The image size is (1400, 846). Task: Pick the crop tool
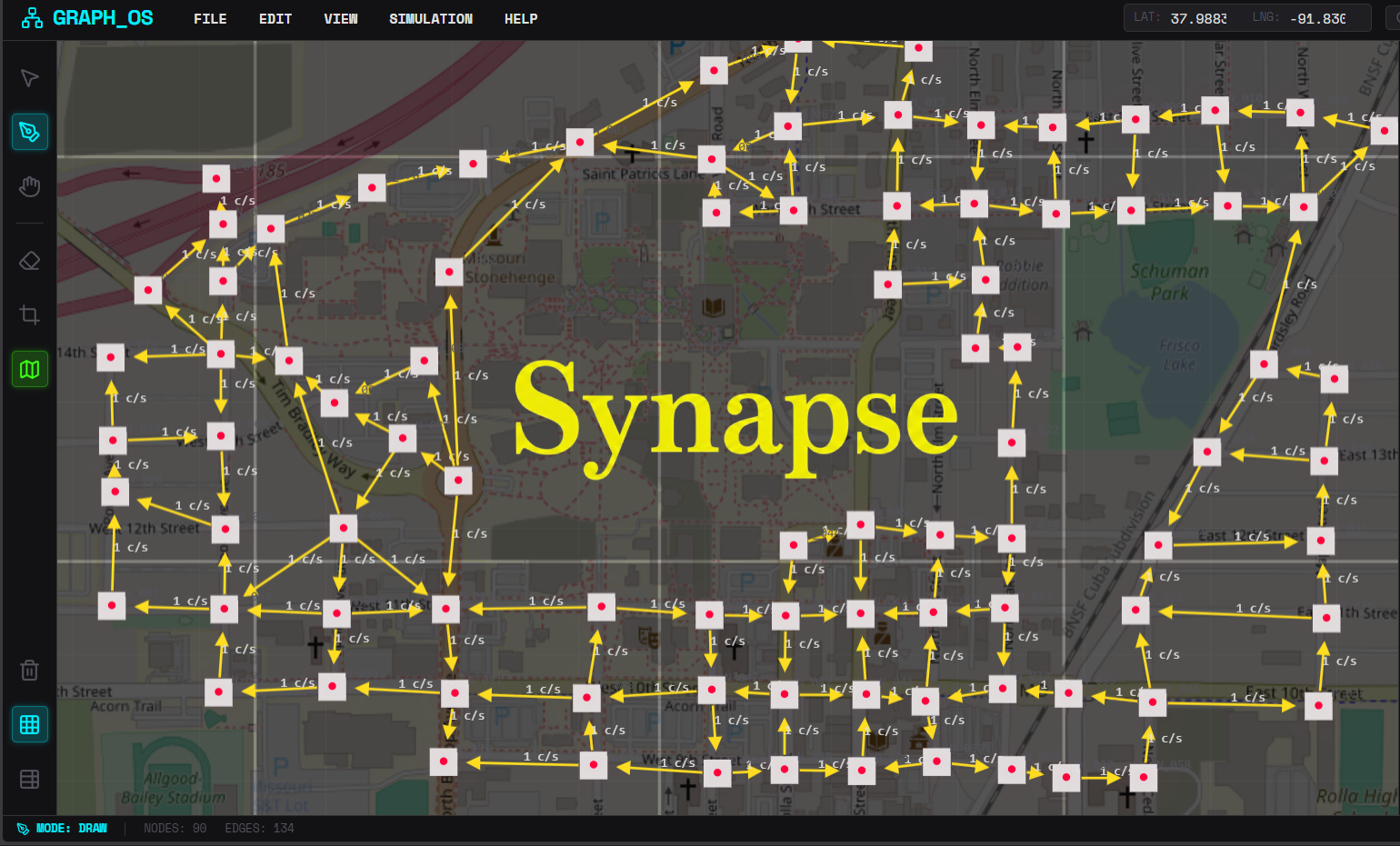coord(29,315)
